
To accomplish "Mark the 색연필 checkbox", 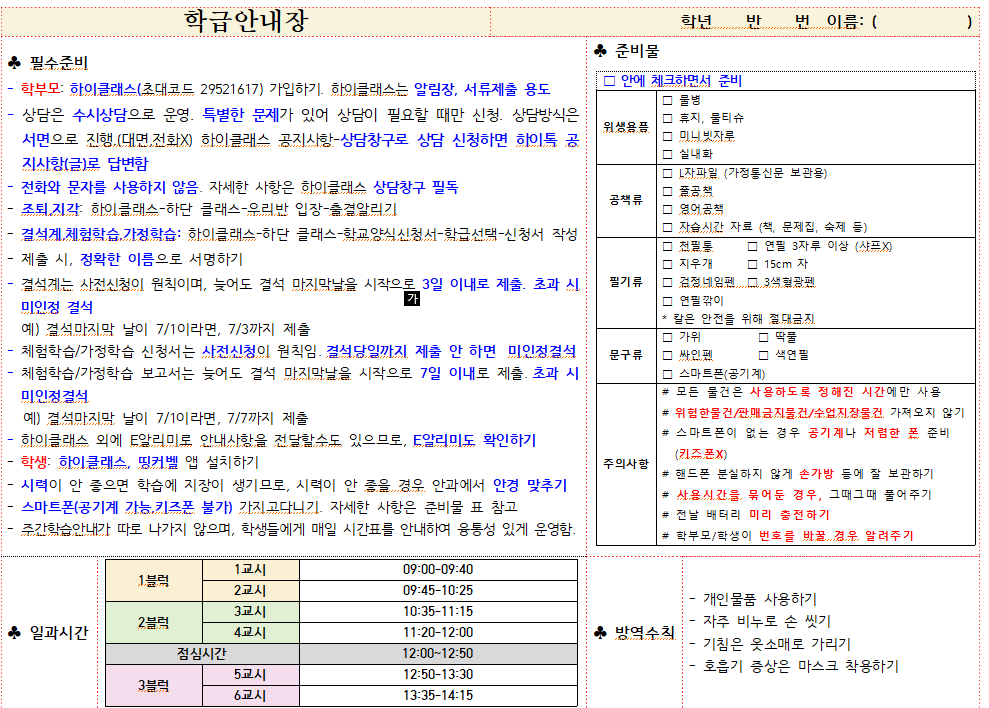I will click(764, 355).
